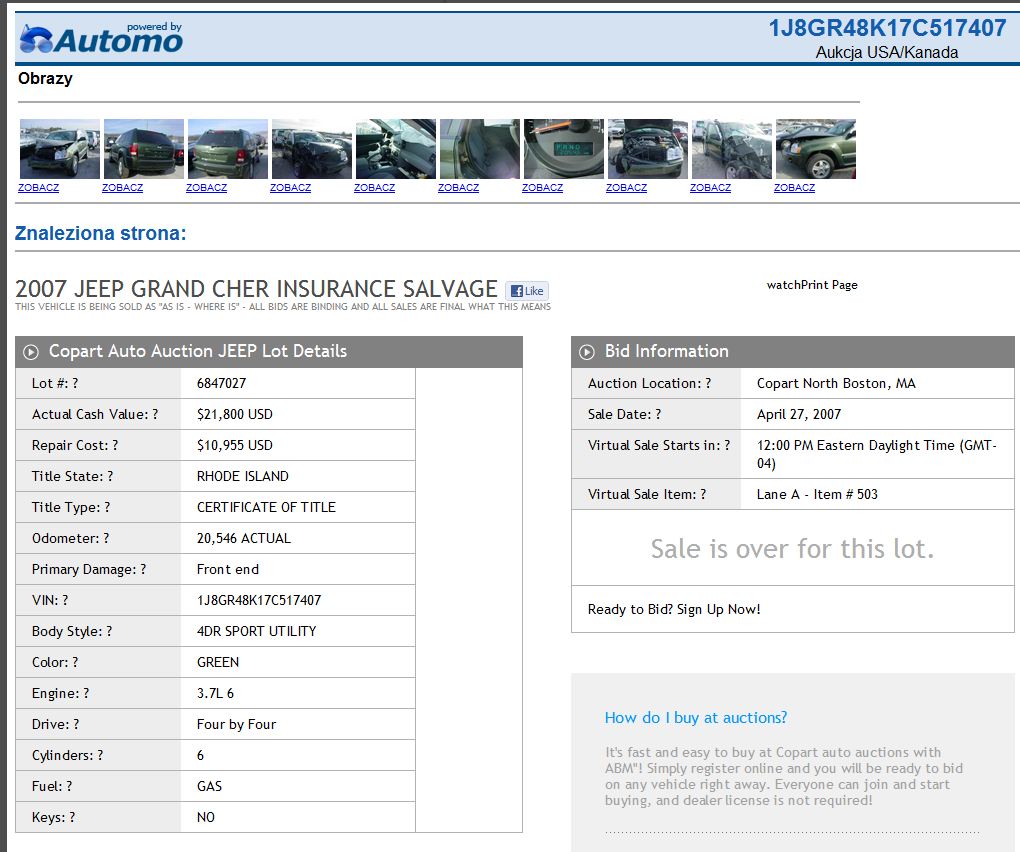Click the Bid Information header text
The width and height of the screenshot is (1020, 852).
tap(667, 351)
